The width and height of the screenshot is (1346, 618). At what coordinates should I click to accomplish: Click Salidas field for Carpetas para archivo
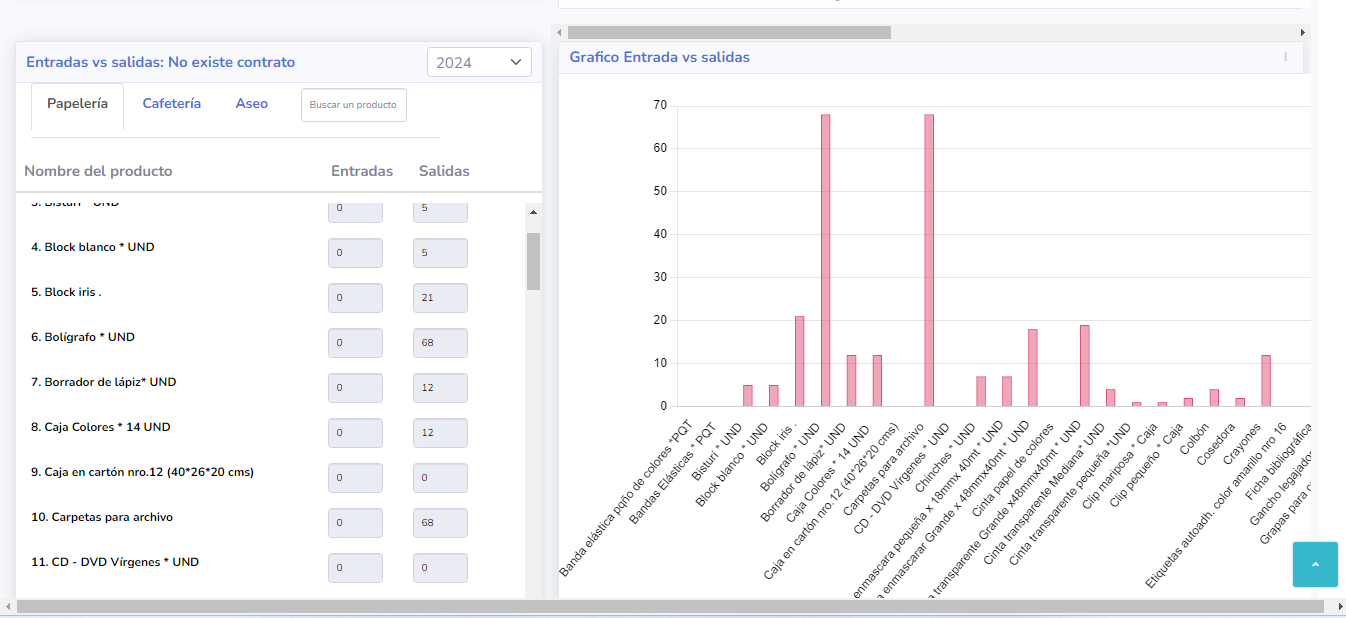(x=440, y=523)
